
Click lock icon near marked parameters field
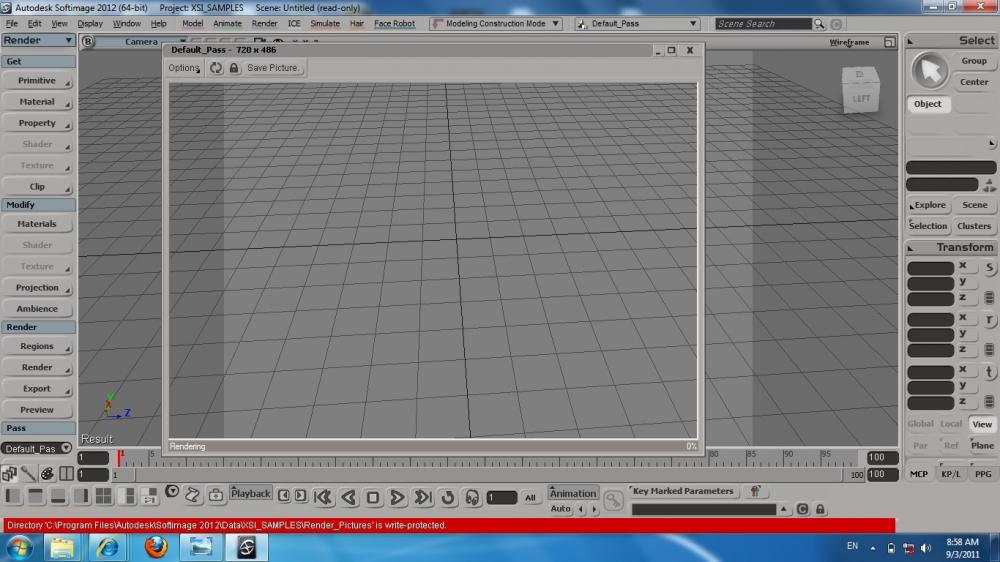[820, 509]
